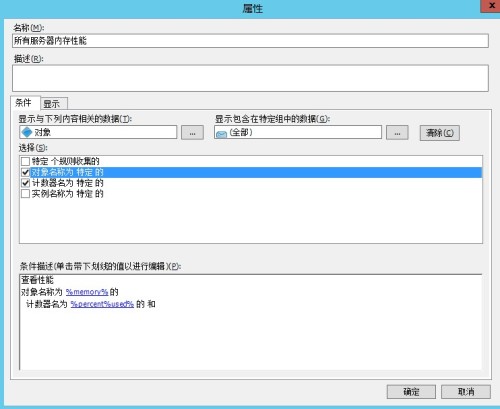Select the 特定 个规则收集的 row text
500x409 pixels.
point(66,162)
